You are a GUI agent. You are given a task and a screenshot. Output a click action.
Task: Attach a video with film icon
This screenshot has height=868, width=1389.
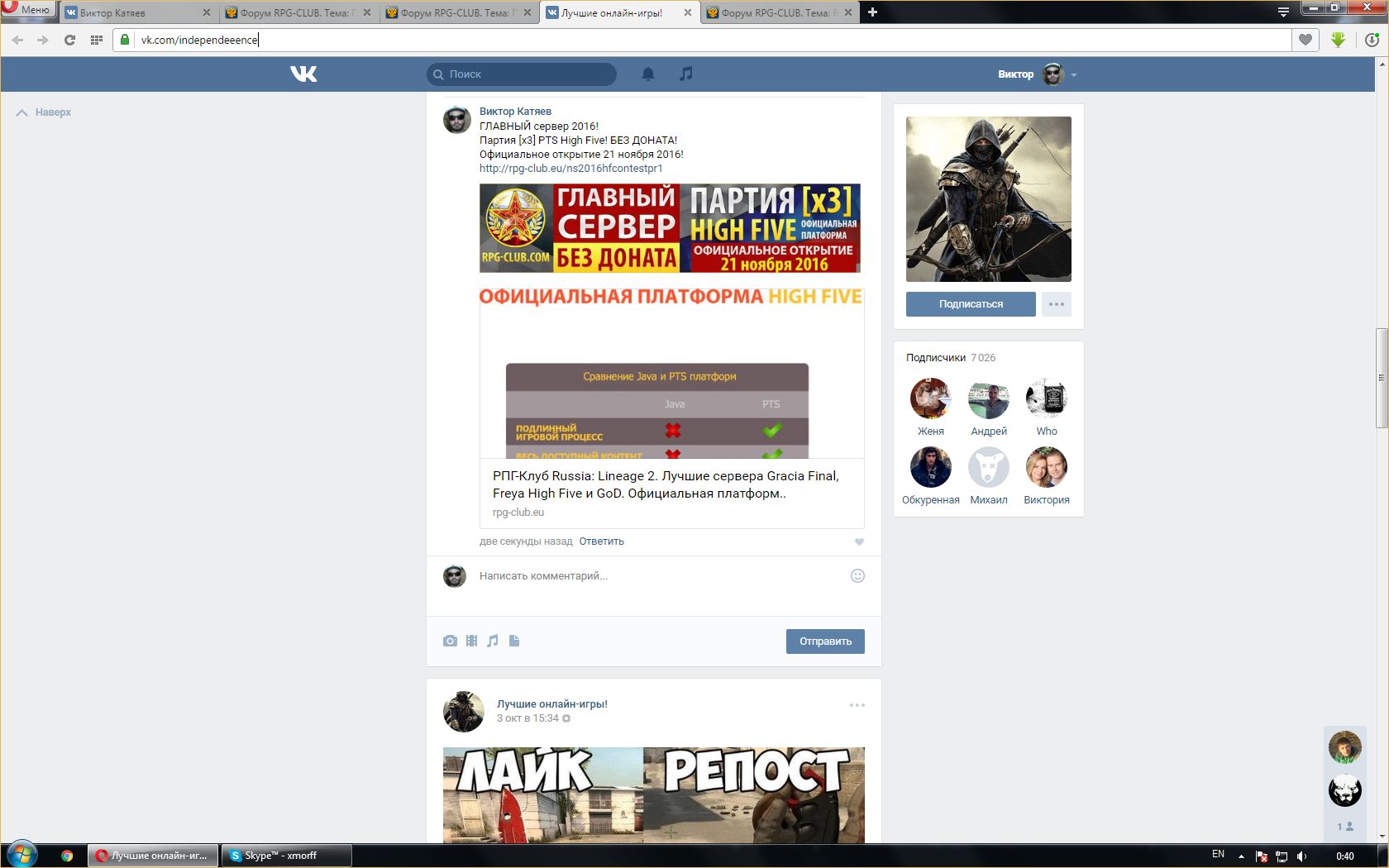(x=471, y=641)
